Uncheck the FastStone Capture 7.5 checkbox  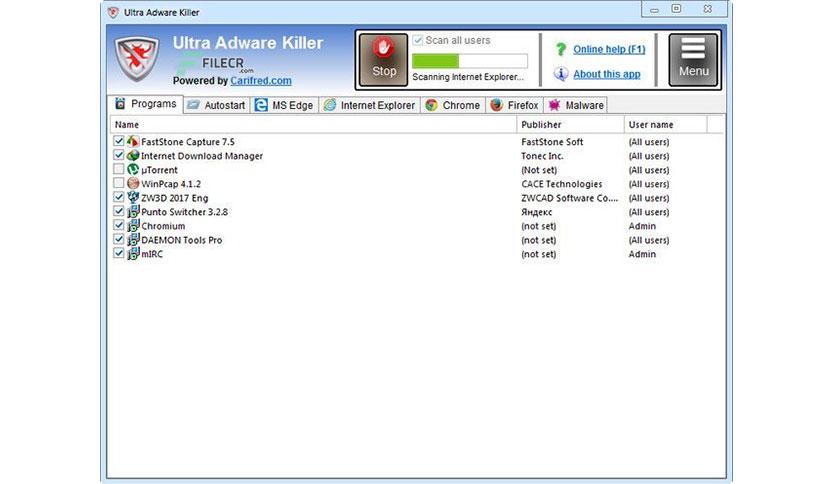click(118, 141)
